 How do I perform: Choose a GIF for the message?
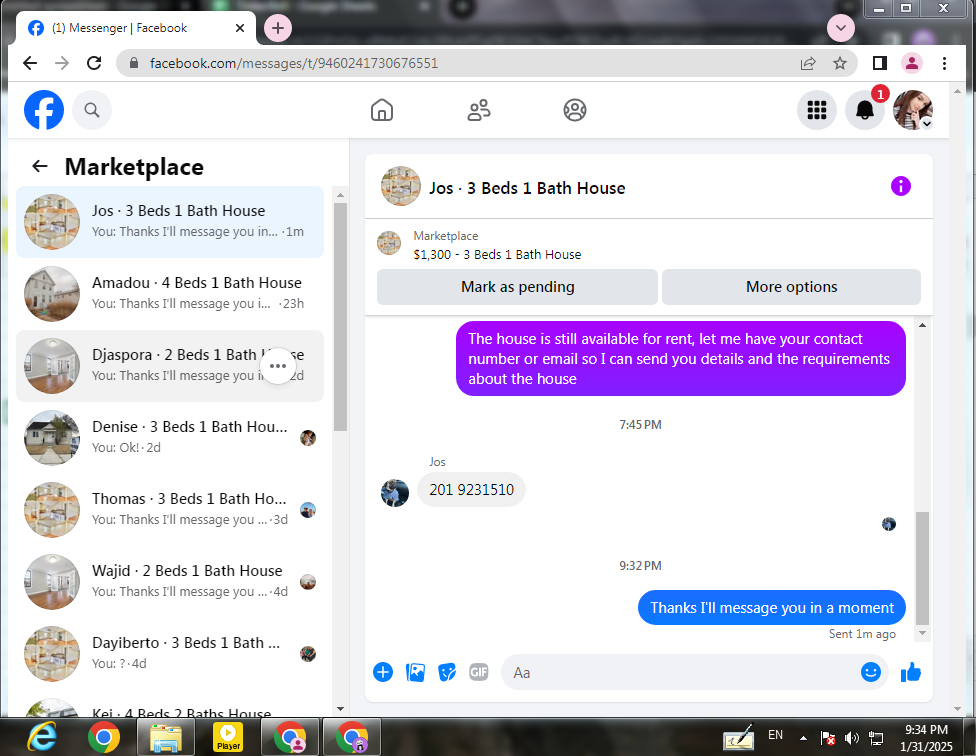tap(479, 672)
